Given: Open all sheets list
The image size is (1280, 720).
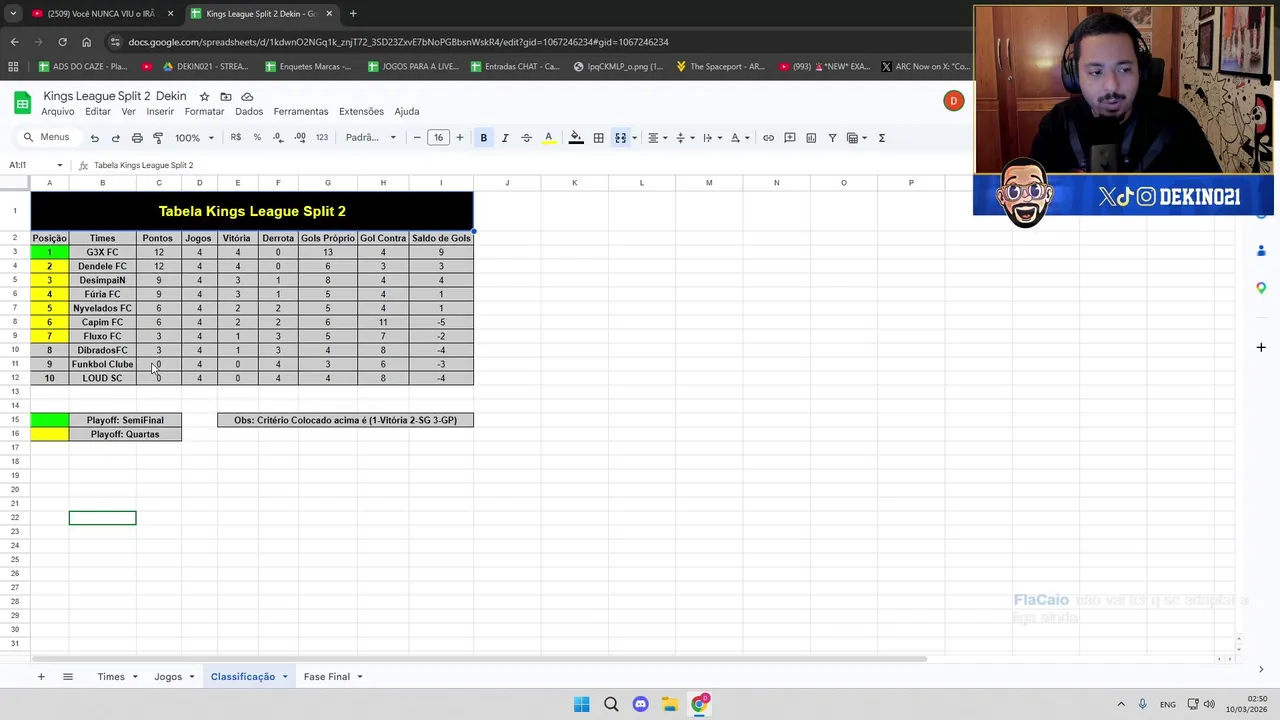Looking at the screenshot, I should tap(68, 677).
